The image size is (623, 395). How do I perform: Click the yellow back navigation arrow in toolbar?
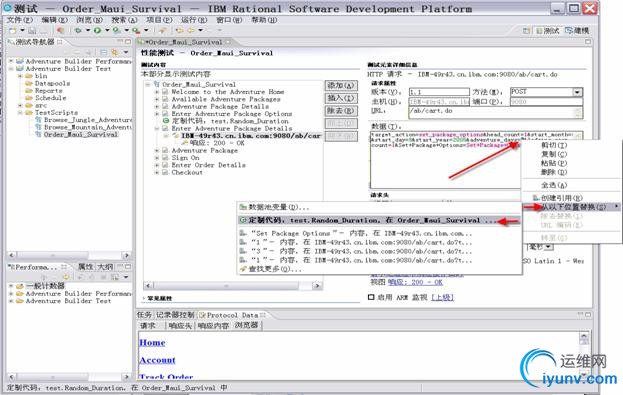coord(180,31)
